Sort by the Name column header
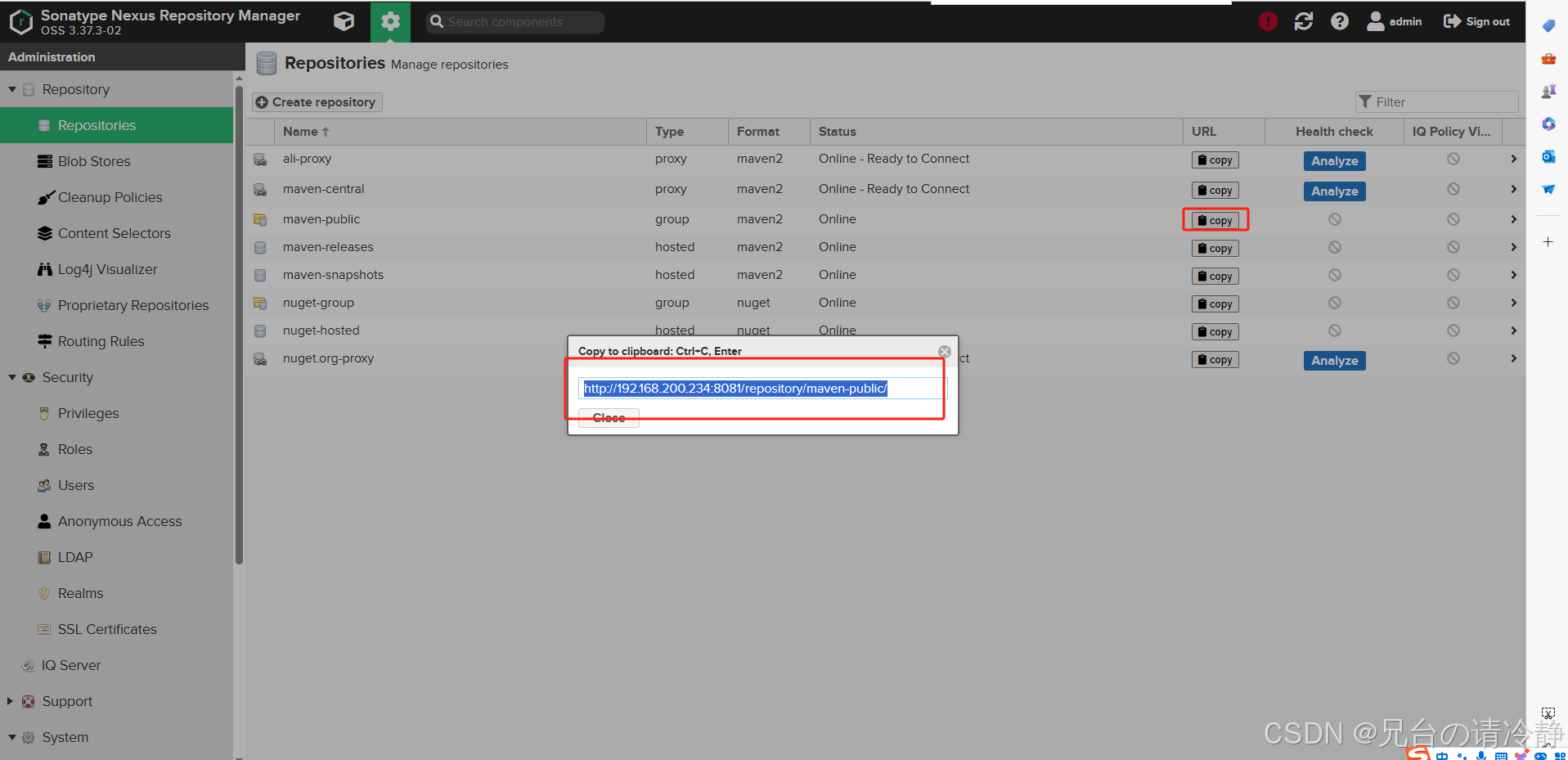This screenshot has height=760, width=1568. coord(461,132)
